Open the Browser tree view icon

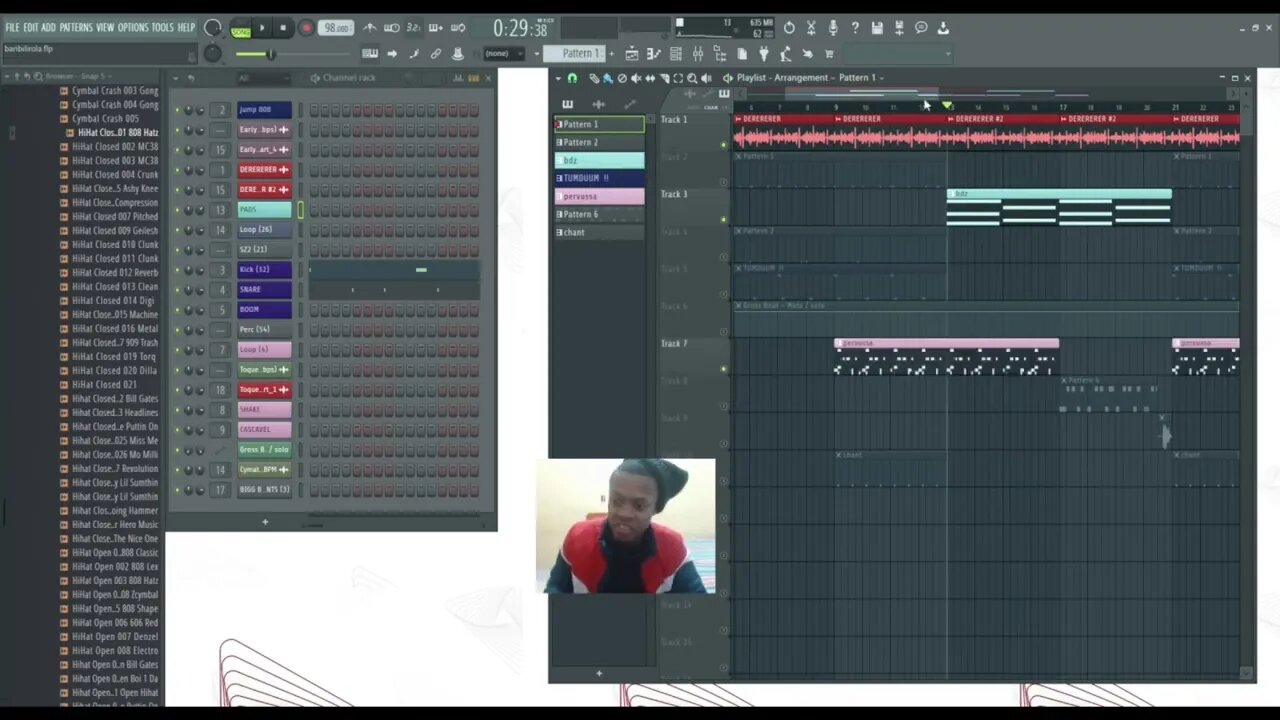coord(720,53)
